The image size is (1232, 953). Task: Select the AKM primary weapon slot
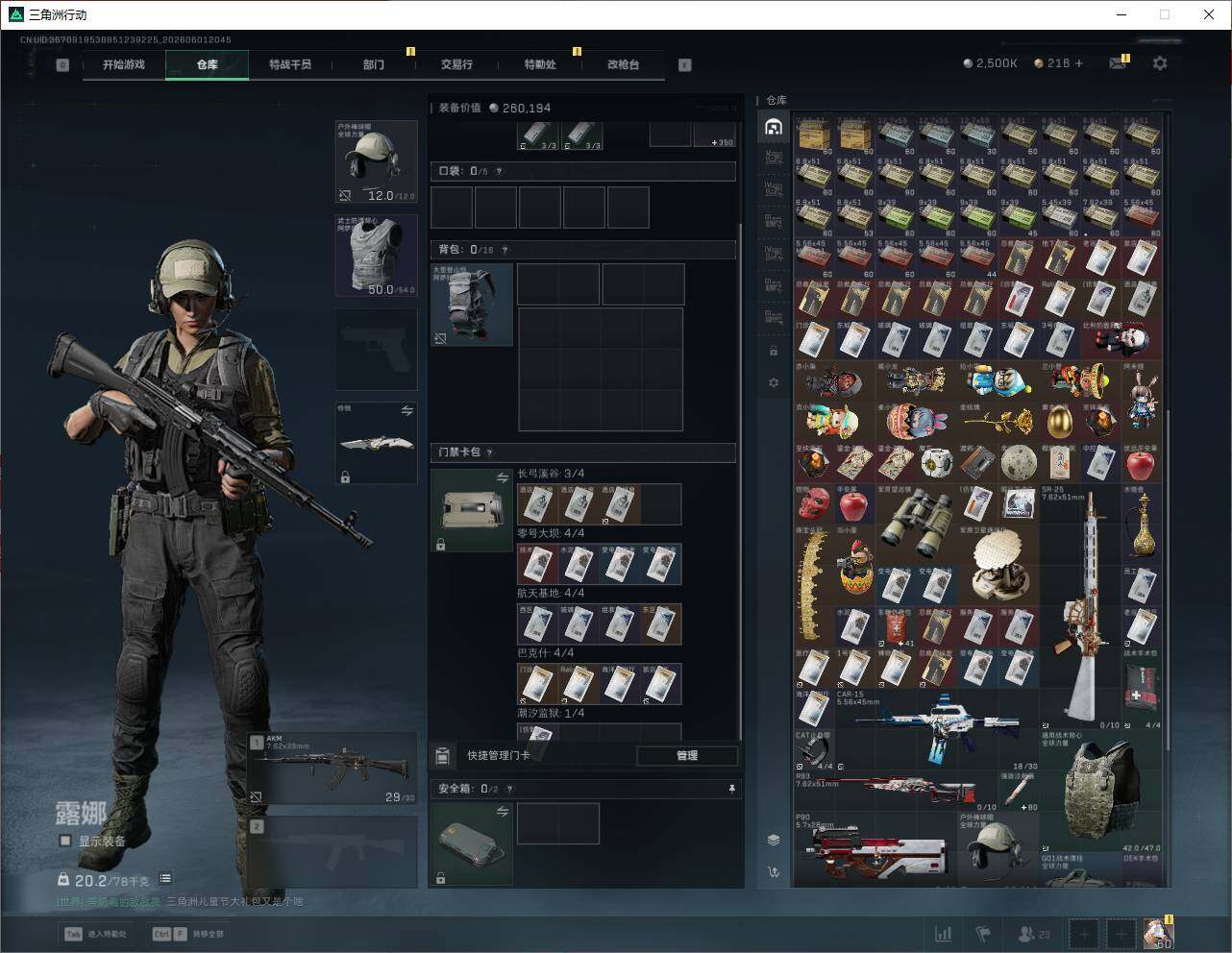click(333, 769)
